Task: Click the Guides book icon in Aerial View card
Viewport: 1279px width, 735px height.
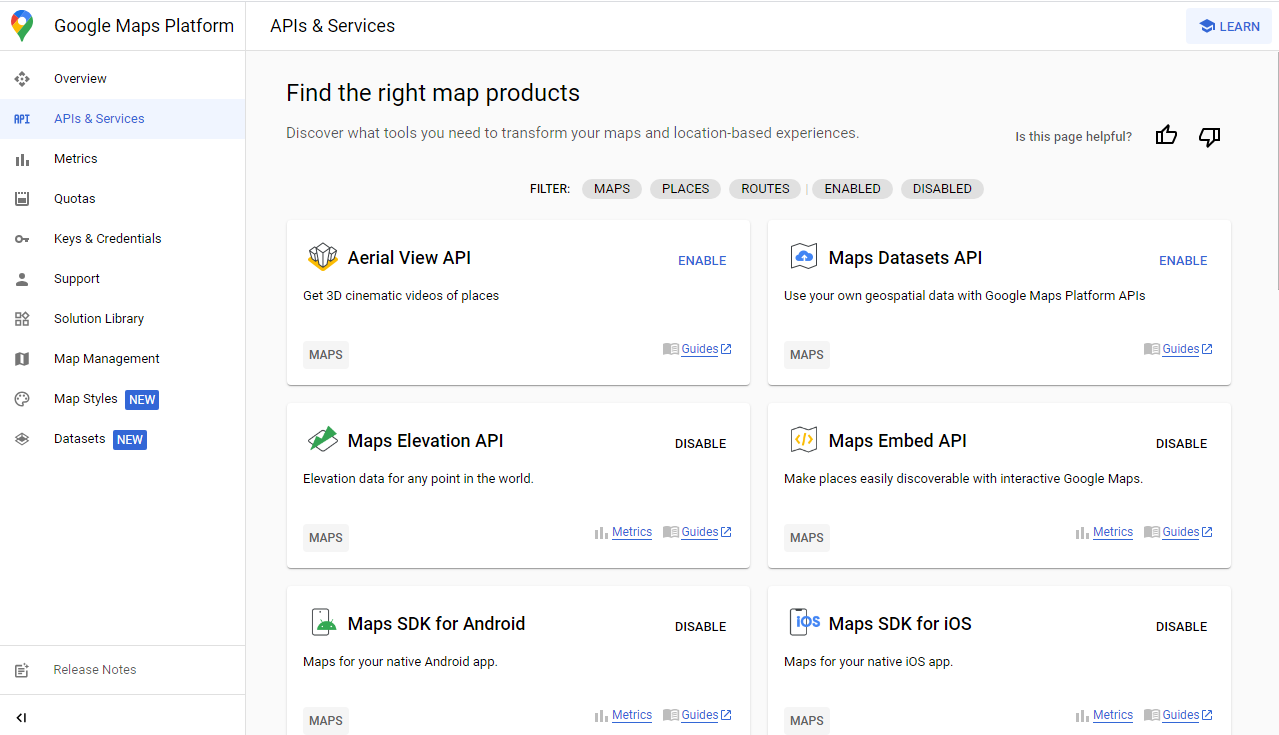Action: 671,349
